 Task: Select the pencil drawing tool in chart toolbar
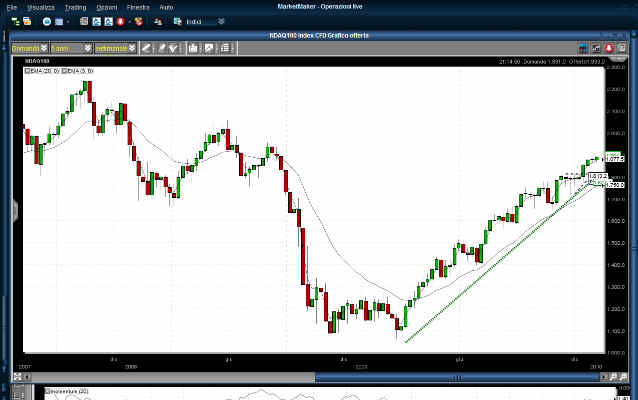(x=146, y=47)
